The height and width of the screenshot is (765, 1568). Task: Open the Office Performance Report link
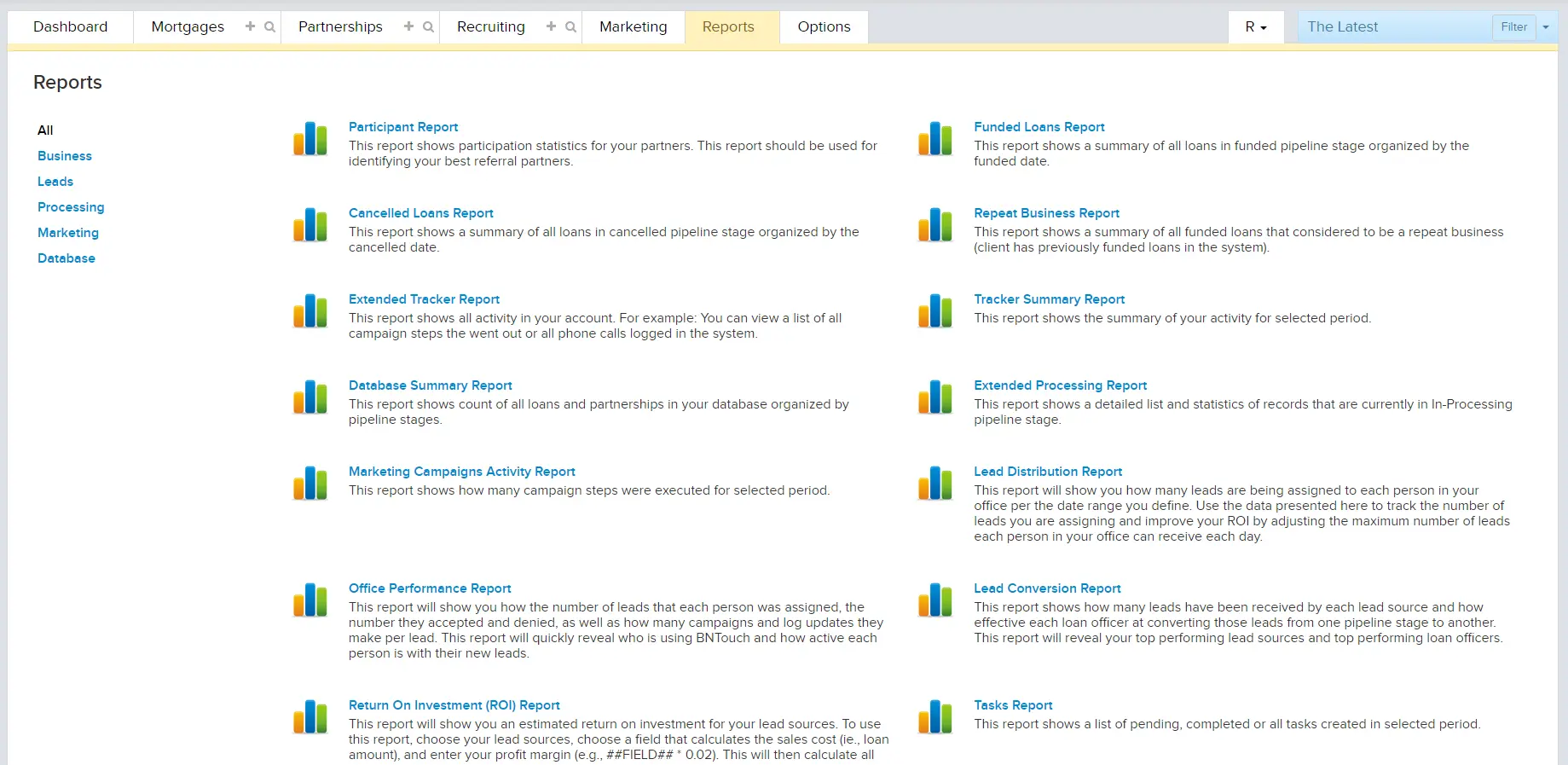(x=430, y=588)
